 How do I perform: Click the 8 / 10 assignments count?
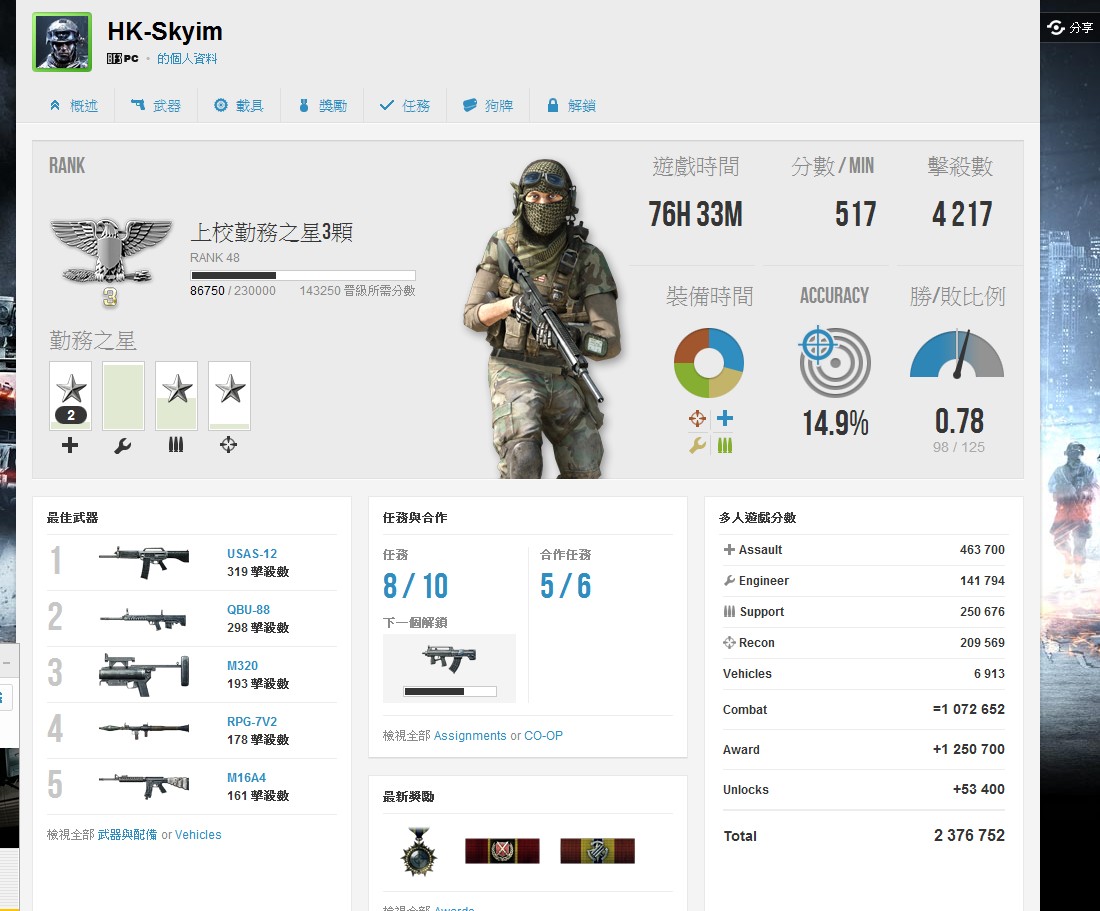(x=415, y=586)
